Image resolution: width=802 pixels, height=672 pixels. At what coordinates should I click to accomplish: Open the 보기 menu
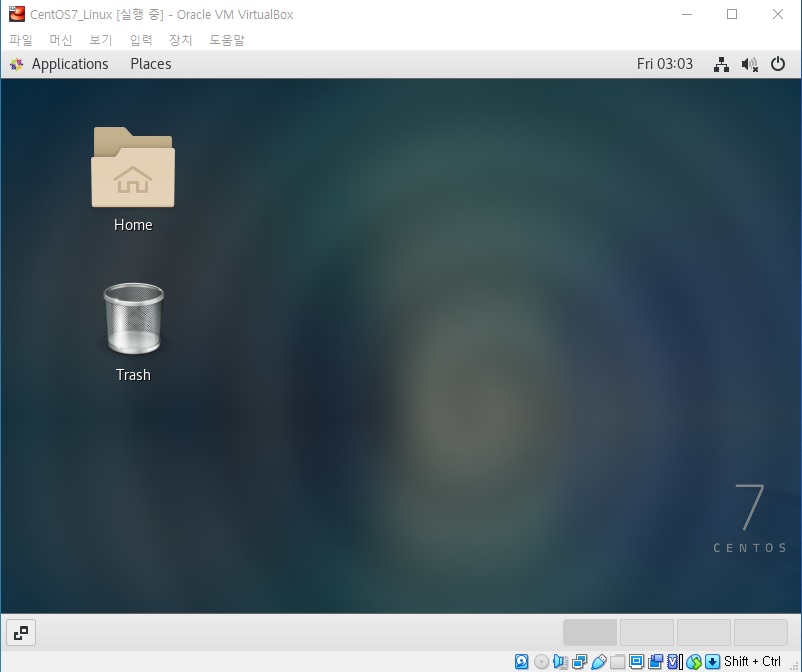100,40
